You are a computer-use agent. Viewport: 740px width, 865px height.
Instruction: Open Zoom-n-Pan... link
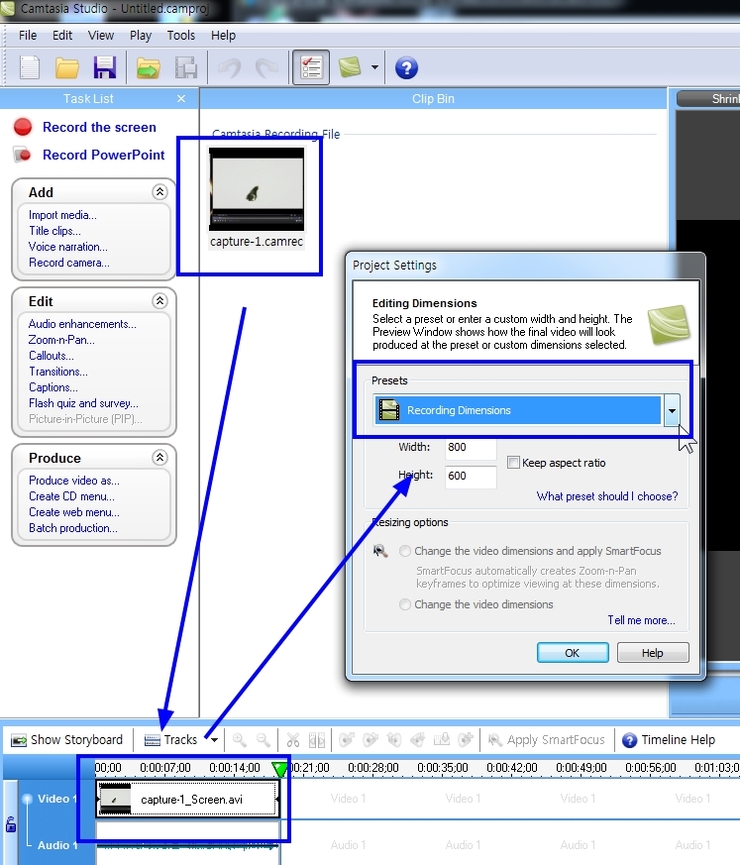[61, 340]
